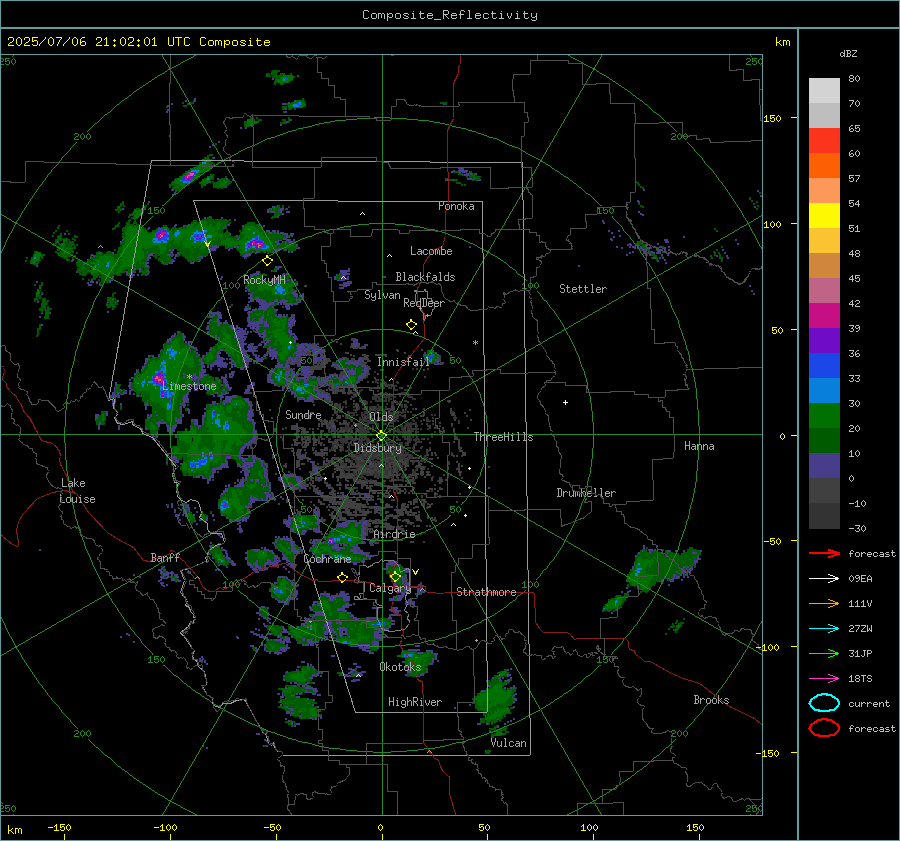
Task: Click the yellow diamond marker at Calgary
Action: click(395, 576)
